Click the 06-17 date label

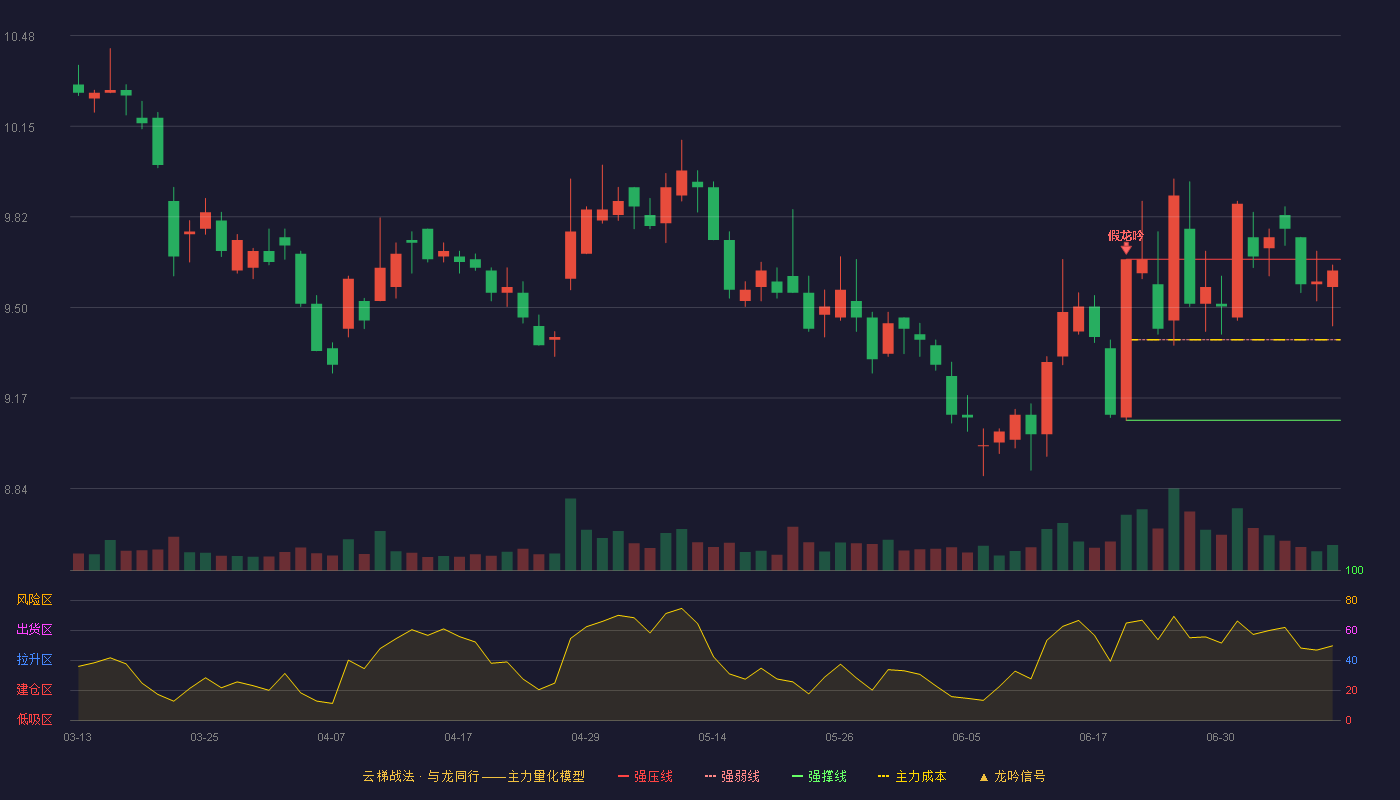point(1093,737)
